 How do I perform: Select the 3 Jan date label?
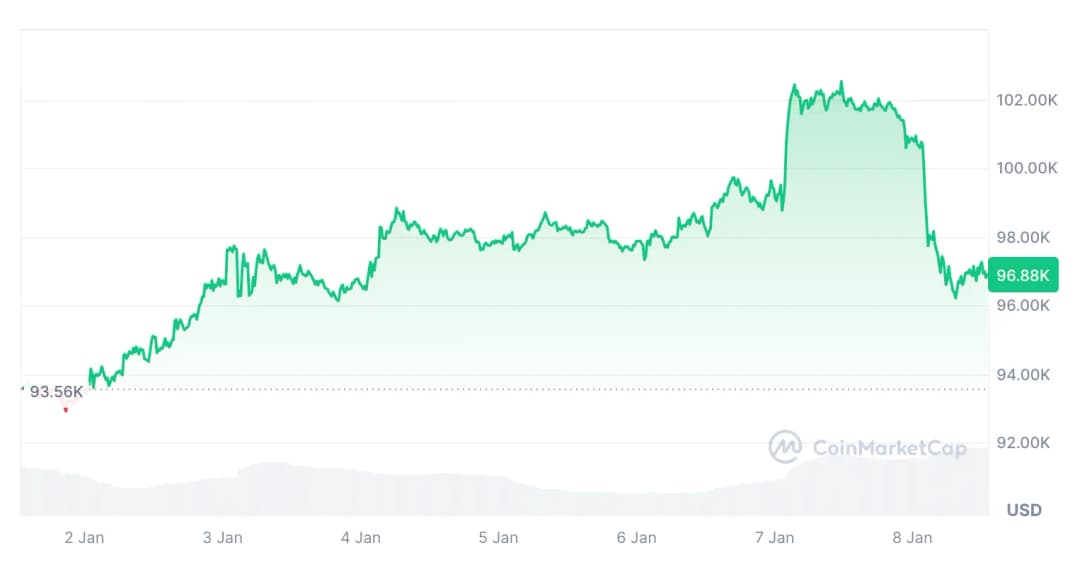pyautogui.click(x=222, y=538)
